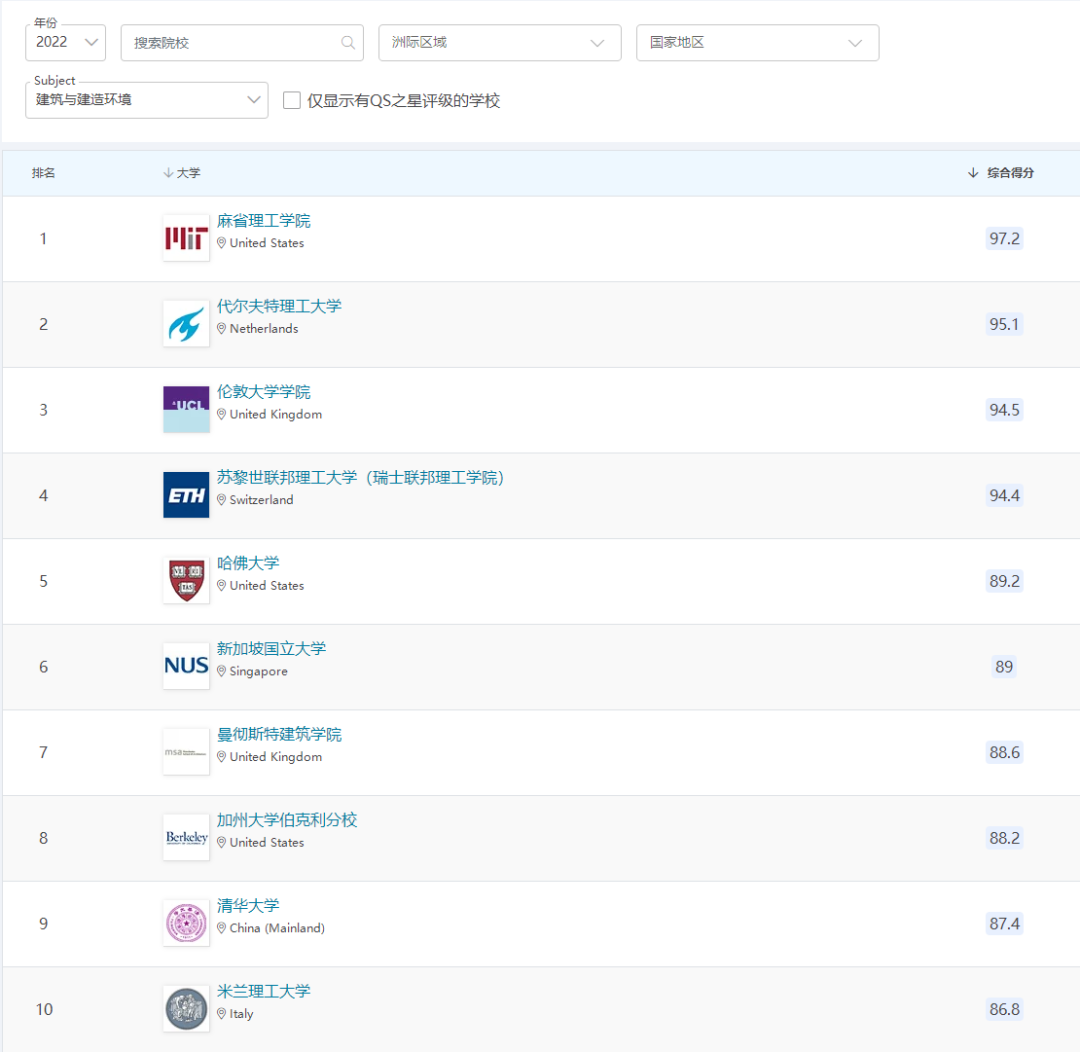Click the Italy location text
The image size is (1080, 1052).
pyautogui.click(x=241, y=1013)
